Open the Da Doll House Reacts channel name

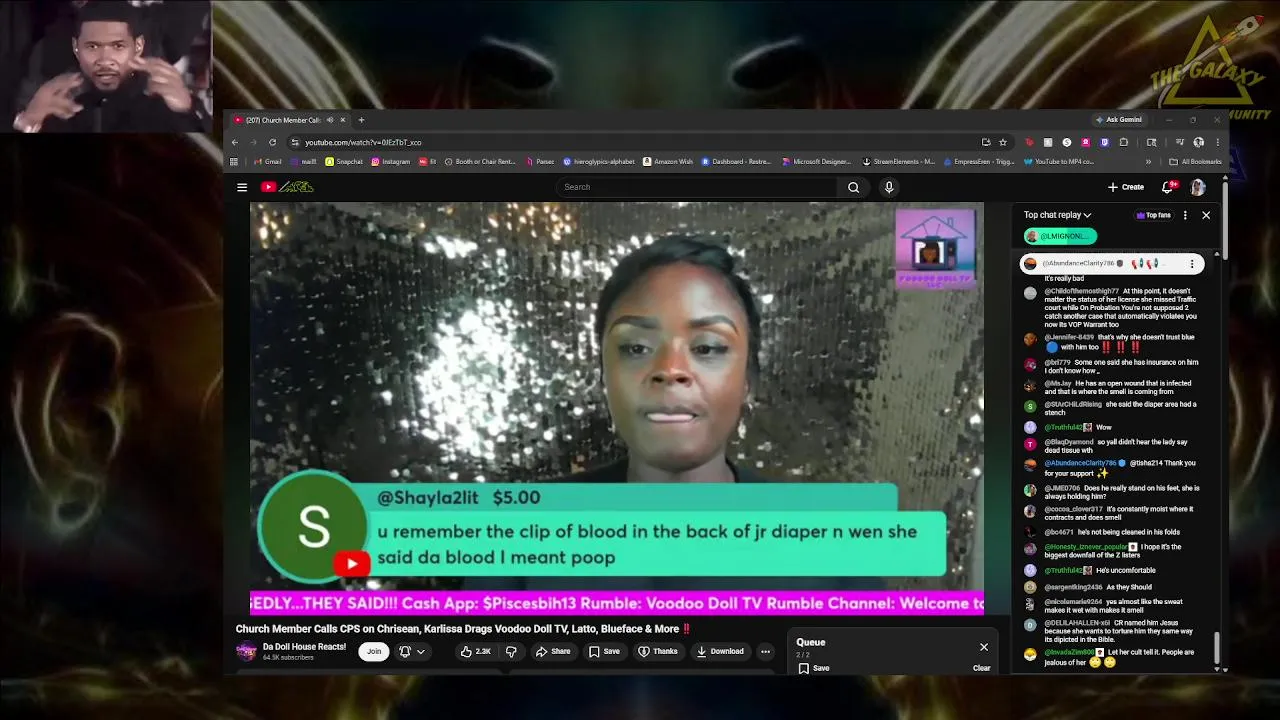pos(304,647)
